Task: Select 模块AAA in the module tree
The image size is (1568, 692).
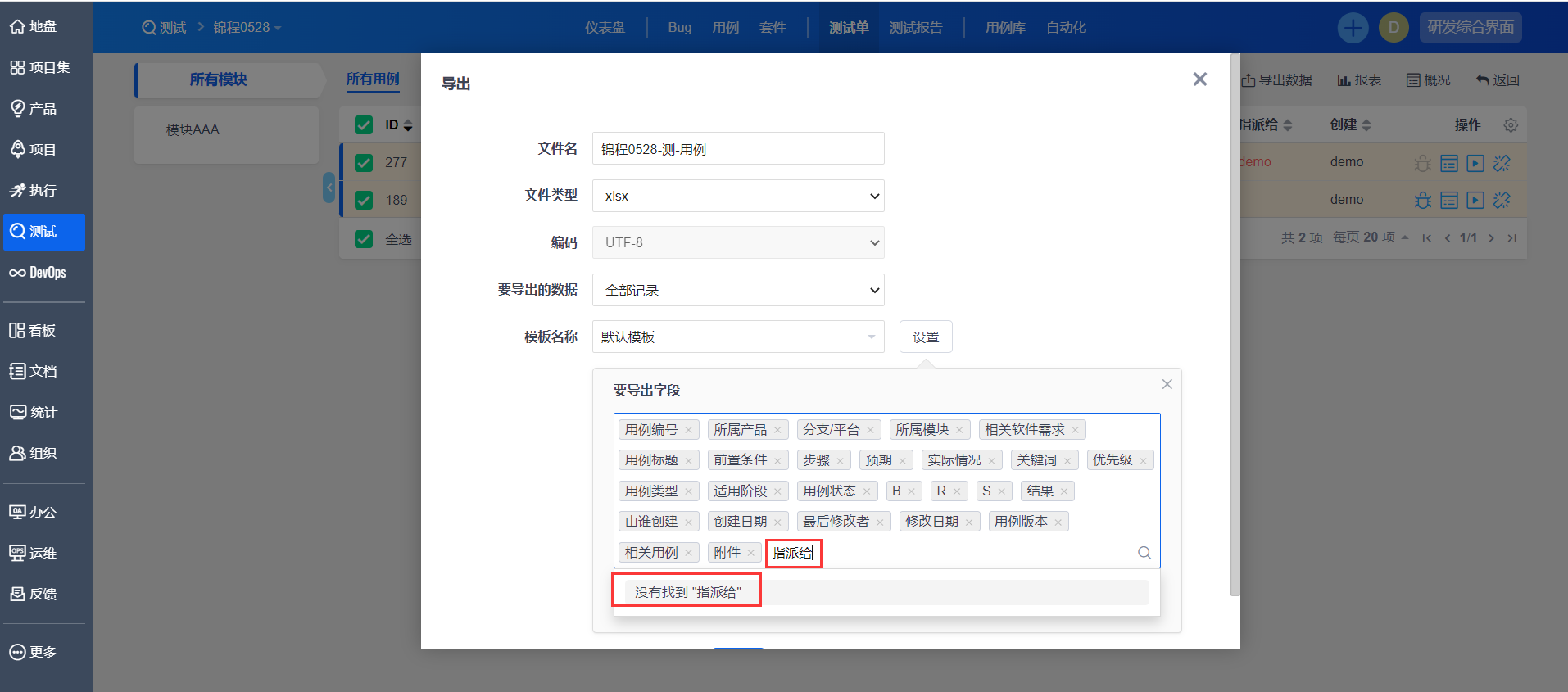Action: click(x=193, y=130)
